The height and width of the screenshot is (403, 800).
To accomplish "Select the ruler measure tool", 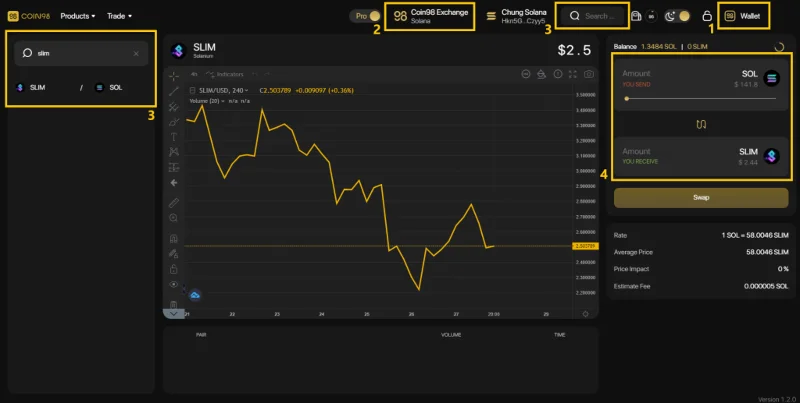I will [174, 203].
